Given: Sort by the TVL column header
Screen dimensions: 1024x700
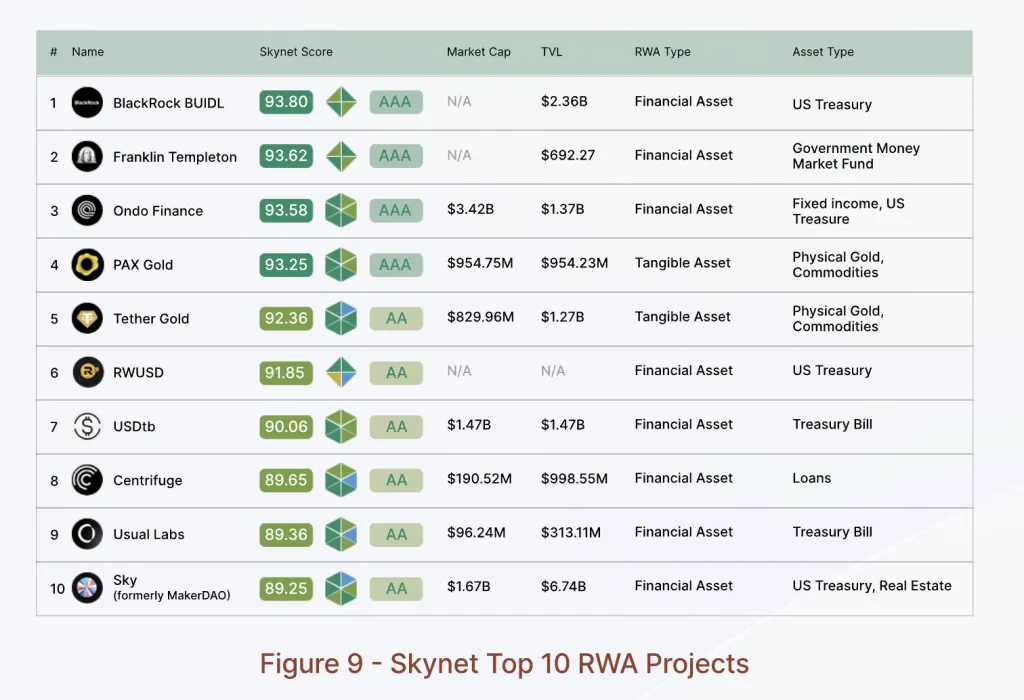Looking at the screenshot, I should tap(551, 52).
